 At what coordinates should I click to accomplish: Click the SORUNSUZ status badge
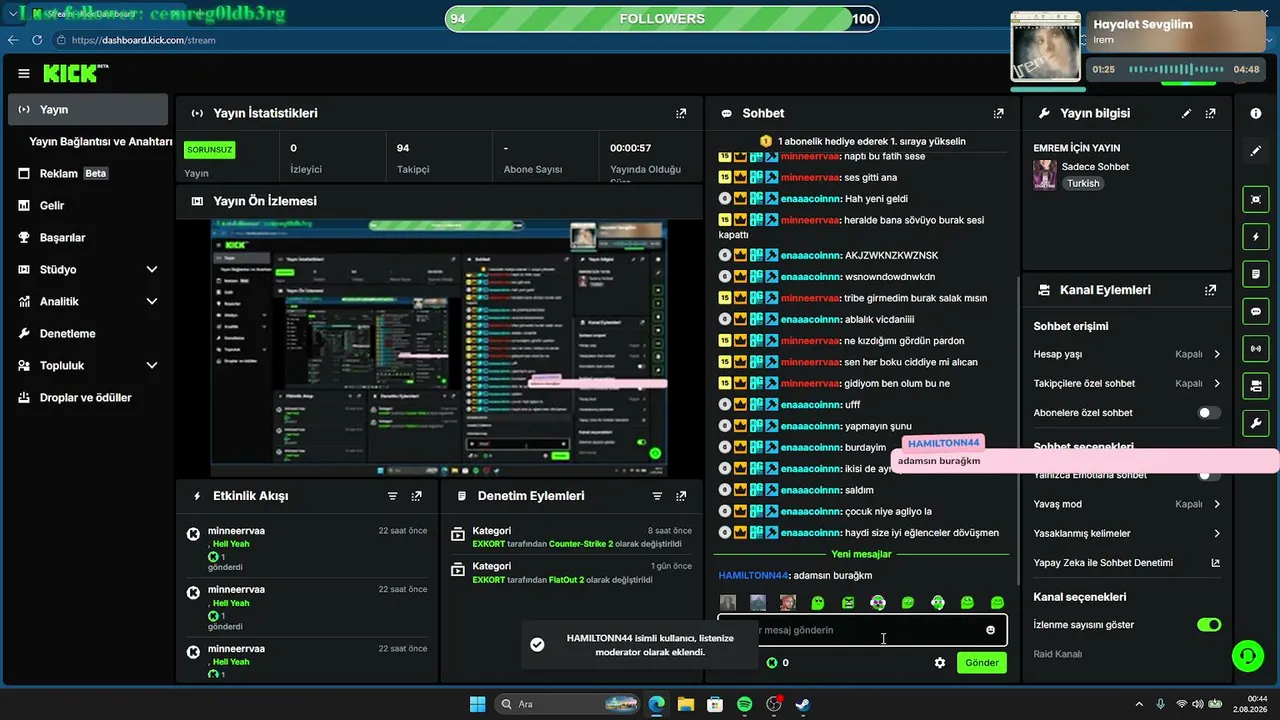tap(210, 150)
